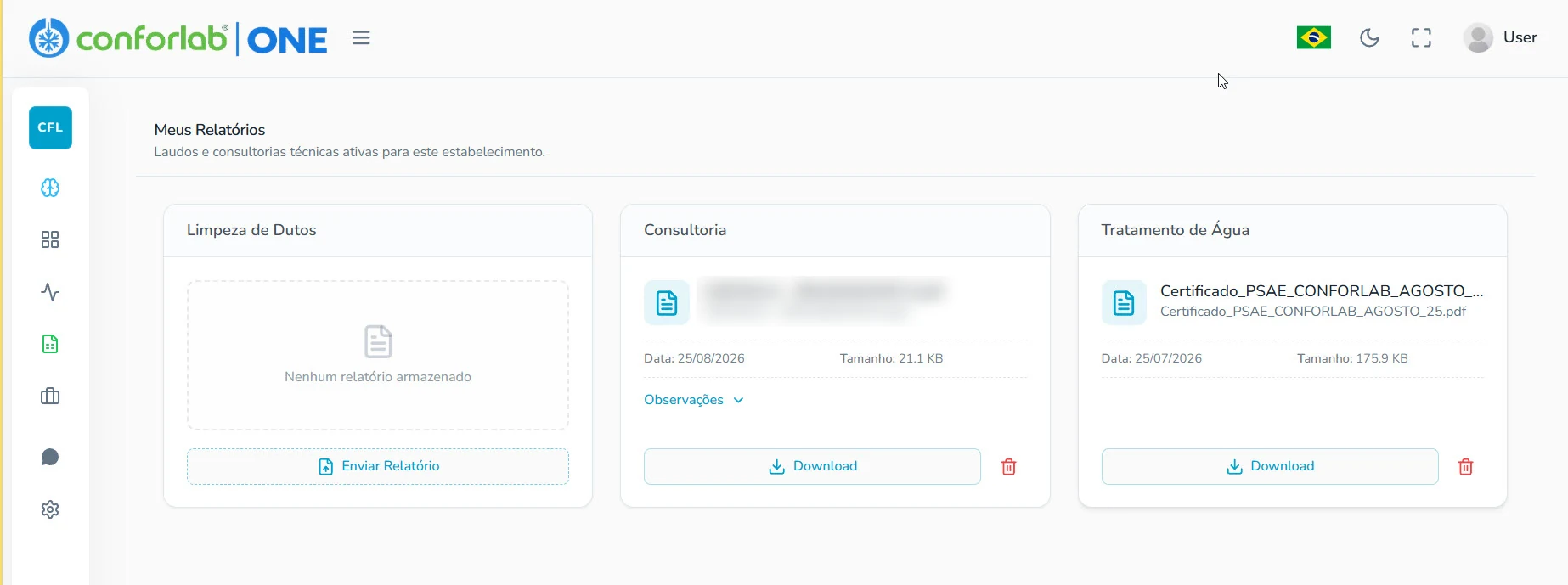Open the briefcase sidebar icon
The image size is (1568, 585).
pos(50,397)
